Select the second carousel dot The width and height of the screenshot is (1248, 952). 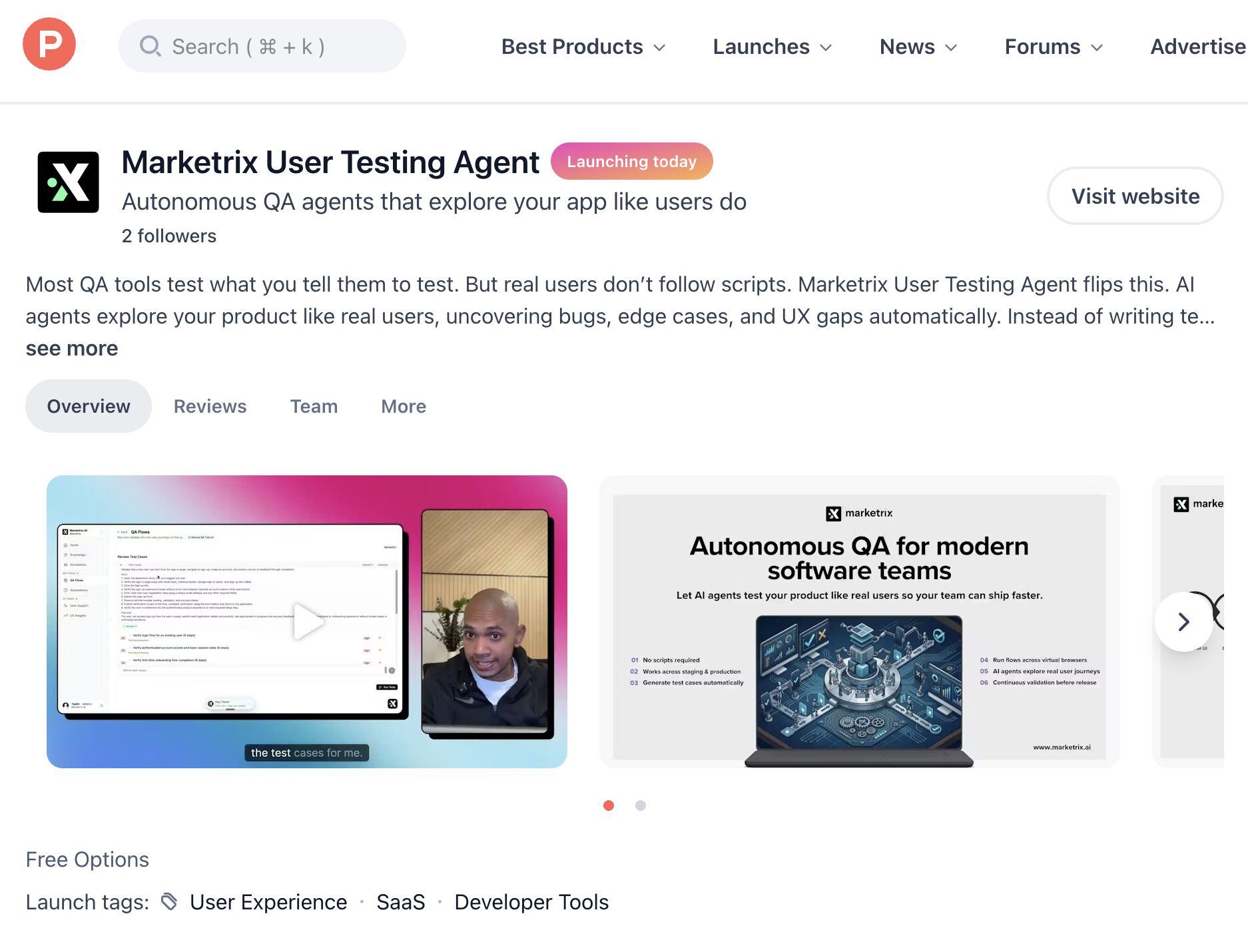640,806
